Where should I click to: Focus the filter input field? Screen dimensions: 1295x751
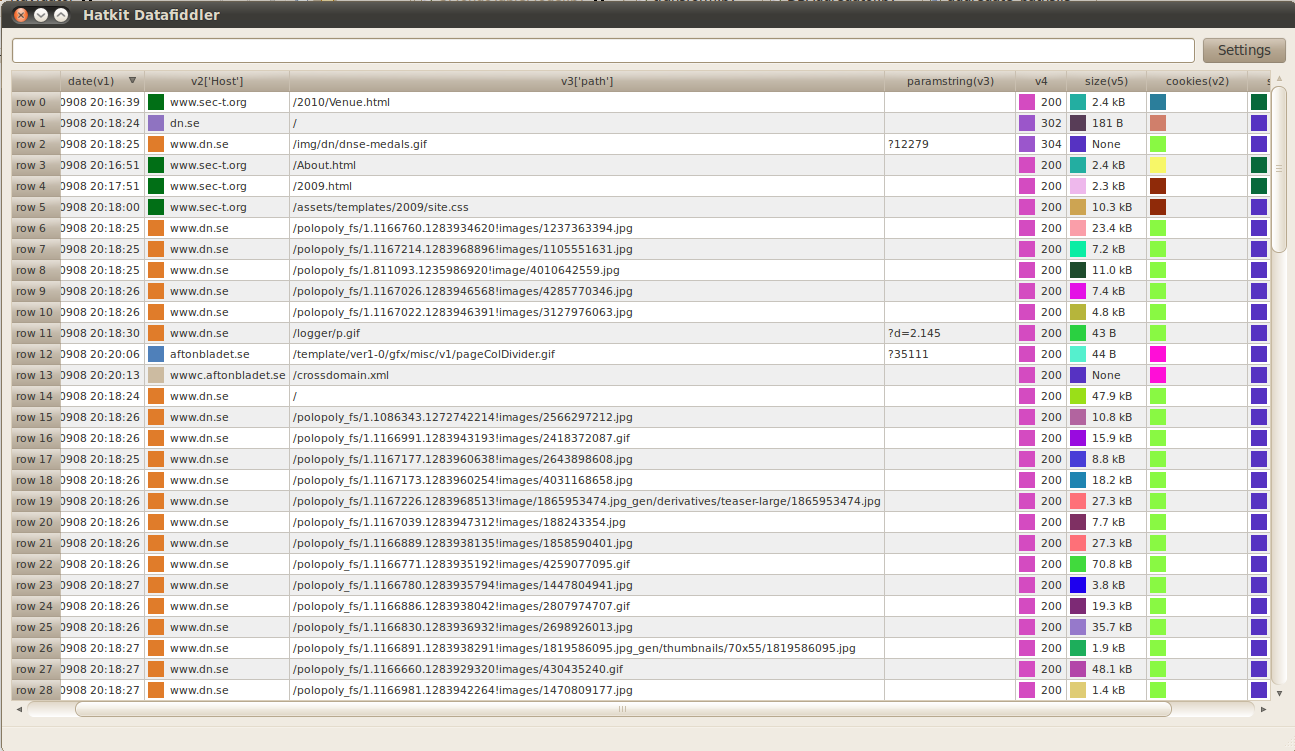click(603, 50)
